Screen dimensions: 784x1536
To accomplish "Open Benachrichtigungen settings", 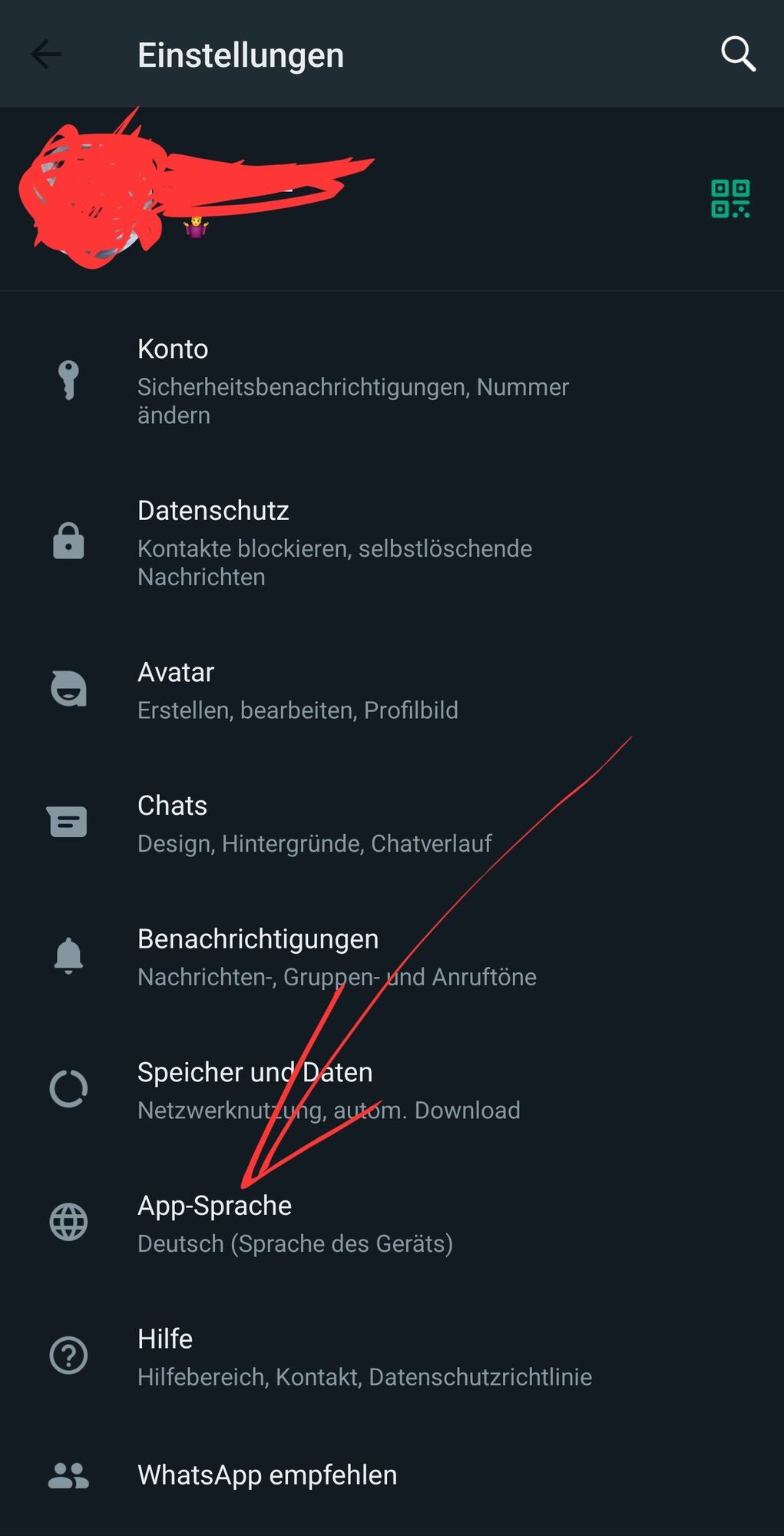I will [392, 957].
